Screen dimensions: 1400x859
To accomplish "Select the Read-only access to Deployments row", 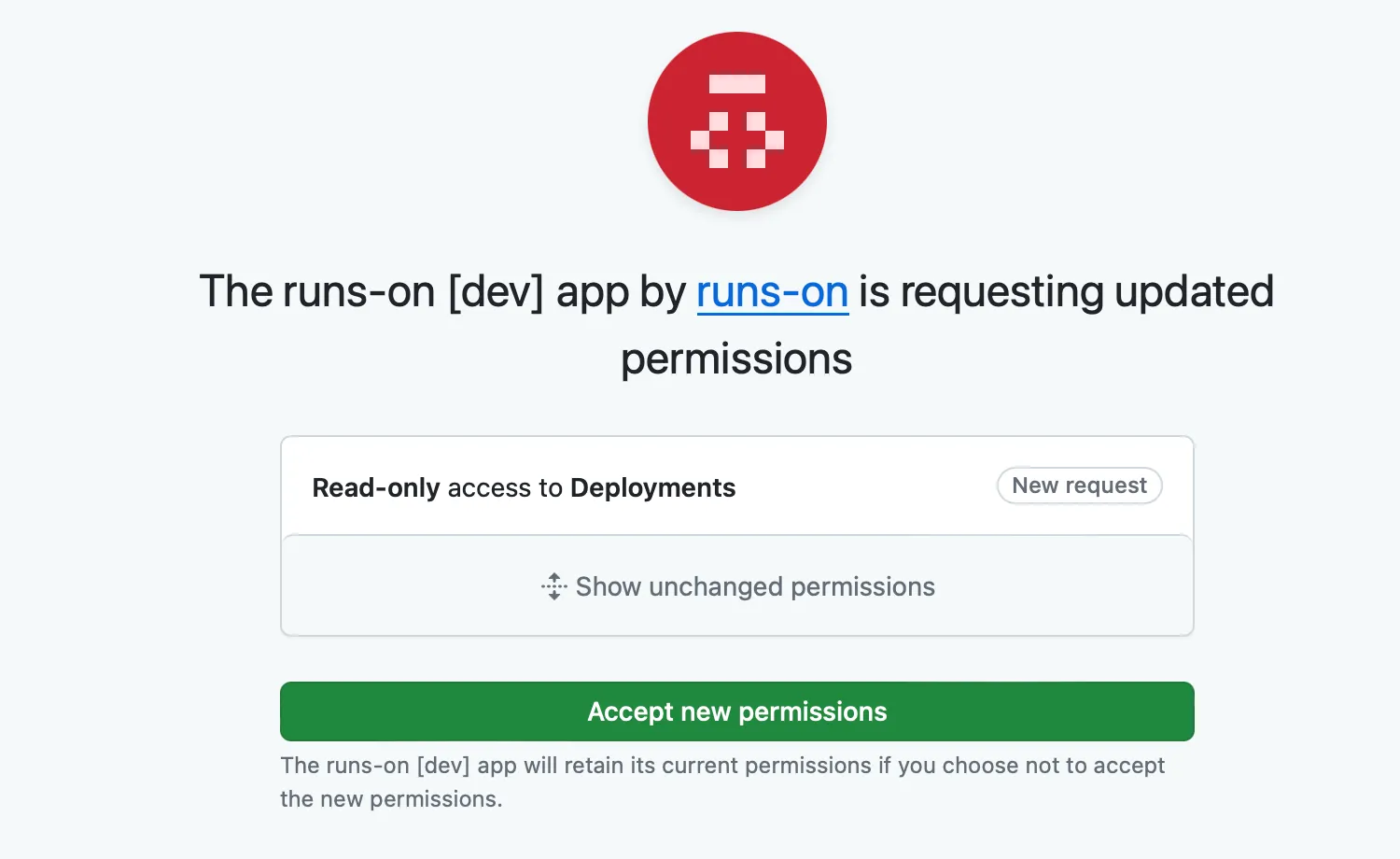I will pyautogui.click(x=524, y=487).
